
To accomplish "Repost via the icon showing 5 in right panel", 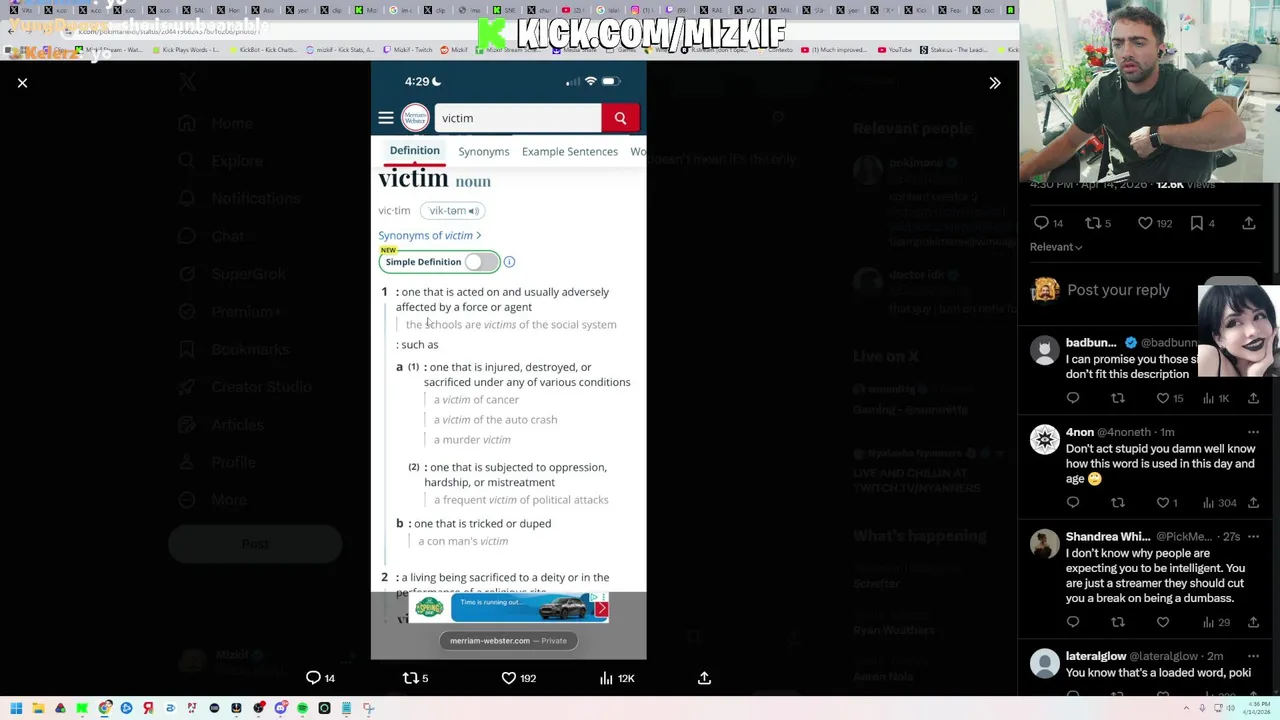I will [1098, 223].
